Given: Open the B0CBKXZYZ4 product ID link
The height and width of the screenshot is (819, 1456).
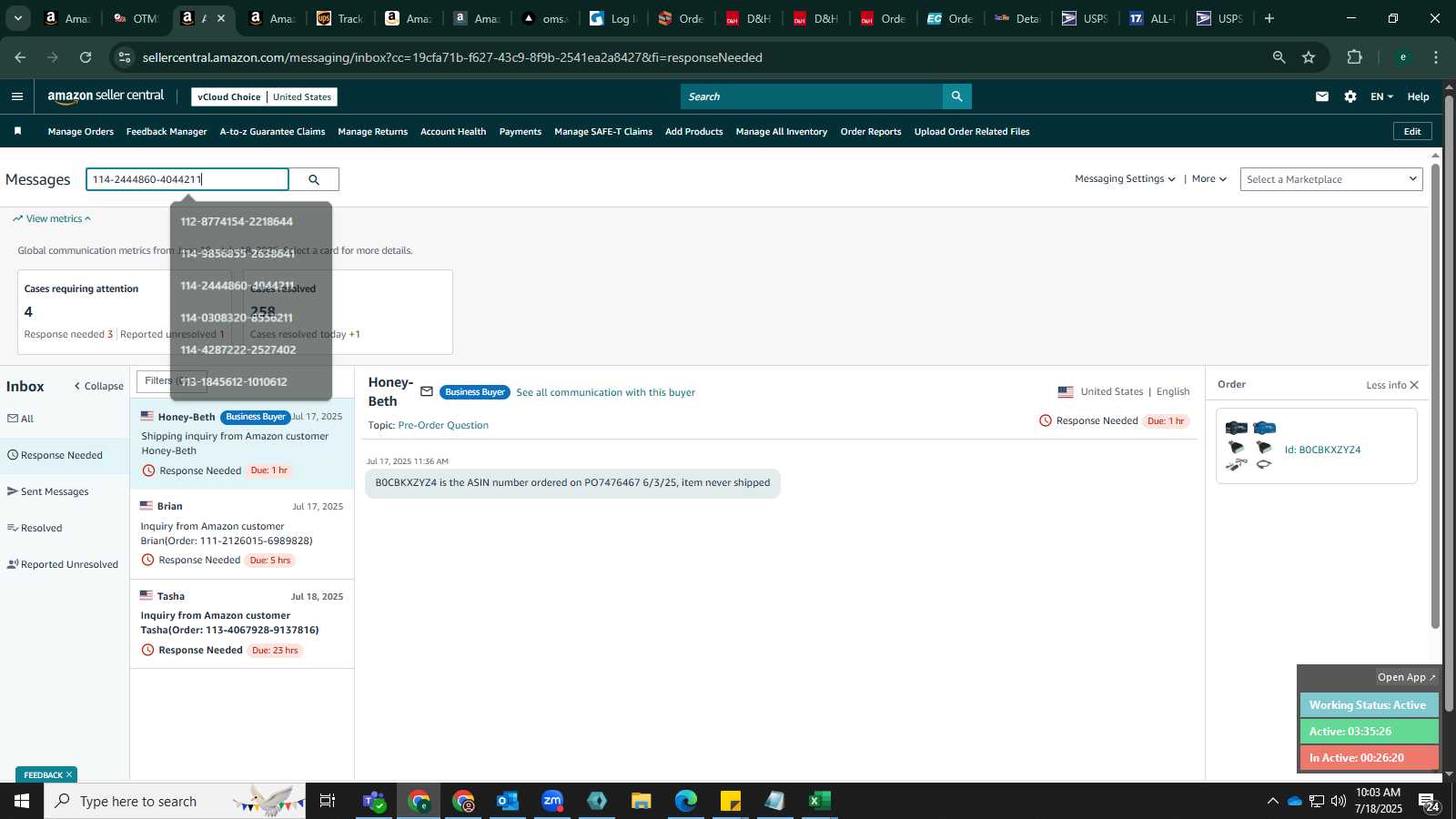Looking at the screenshot, I should coord(1322,450).
